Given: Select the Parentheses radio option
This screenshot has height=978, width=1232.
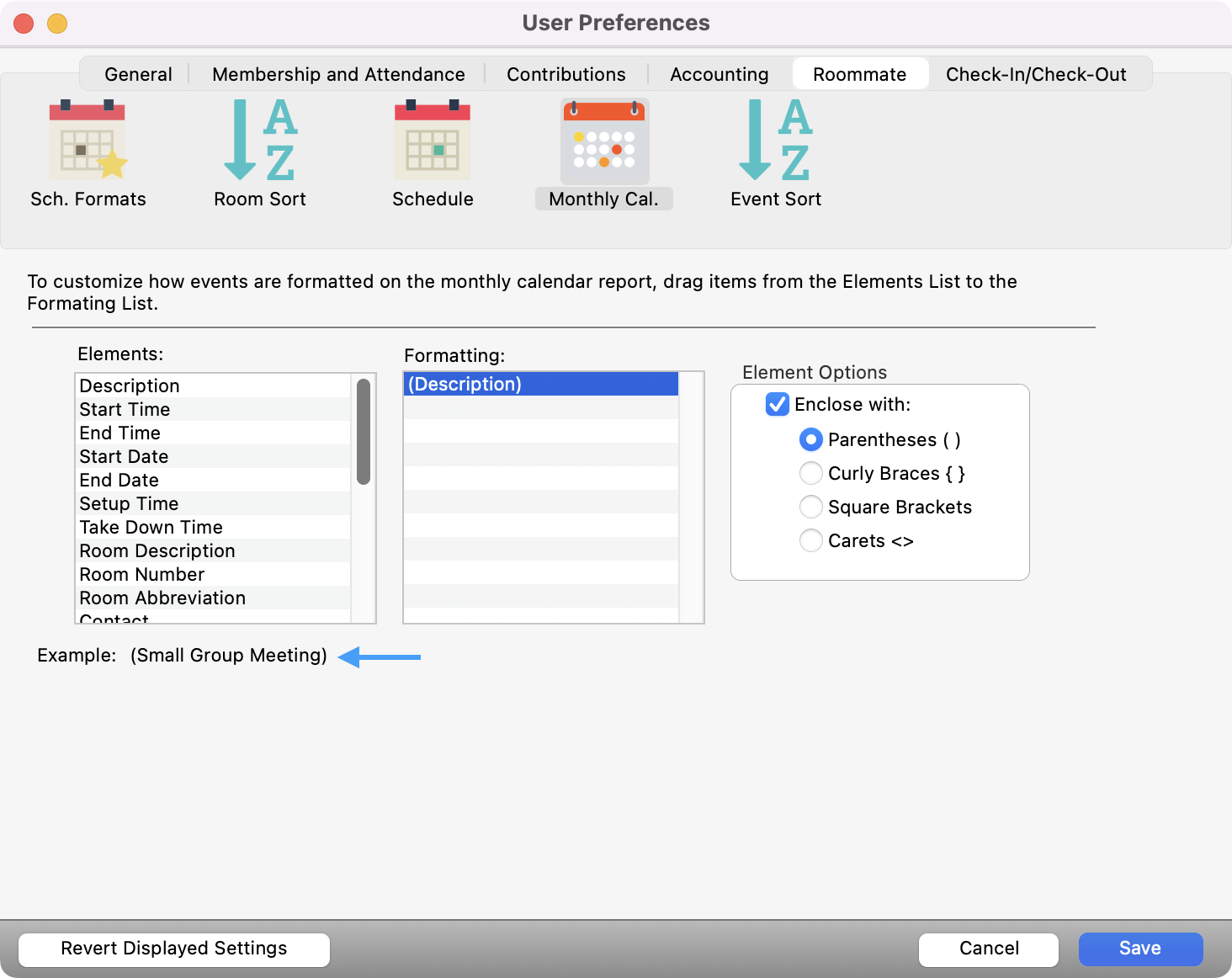Looking at the screenshot, I should tap(811, 440).
